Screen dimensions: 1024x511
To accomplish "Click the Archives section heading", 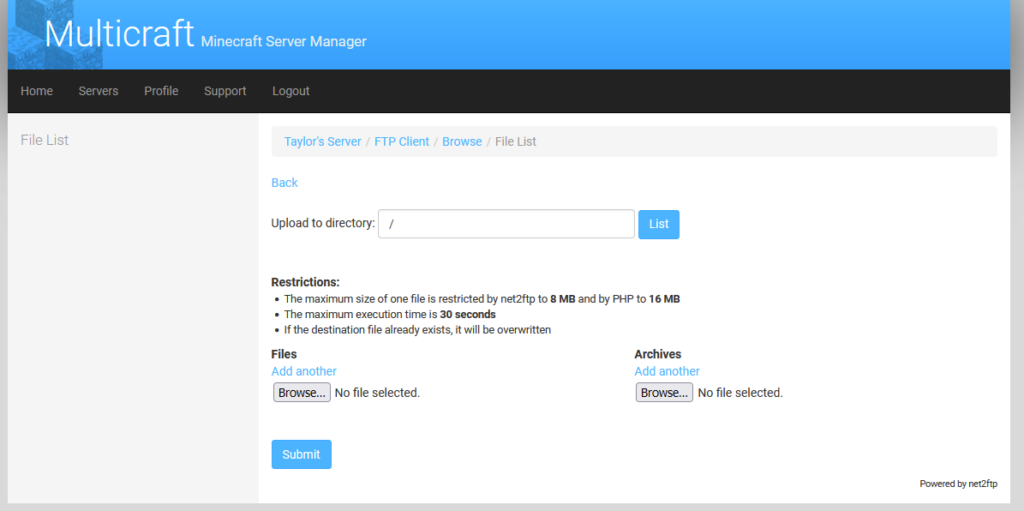I will pyautogui.click(x=658, y=354).
